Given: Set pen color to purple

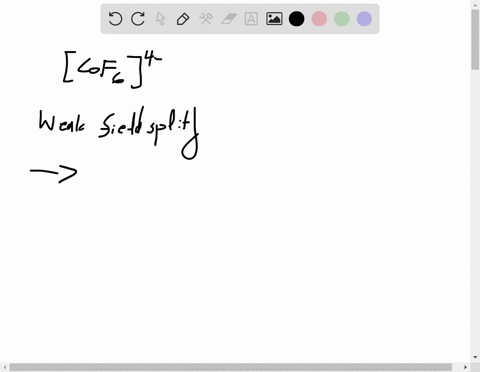Looking at the screenshot, I should click(364, 19).
